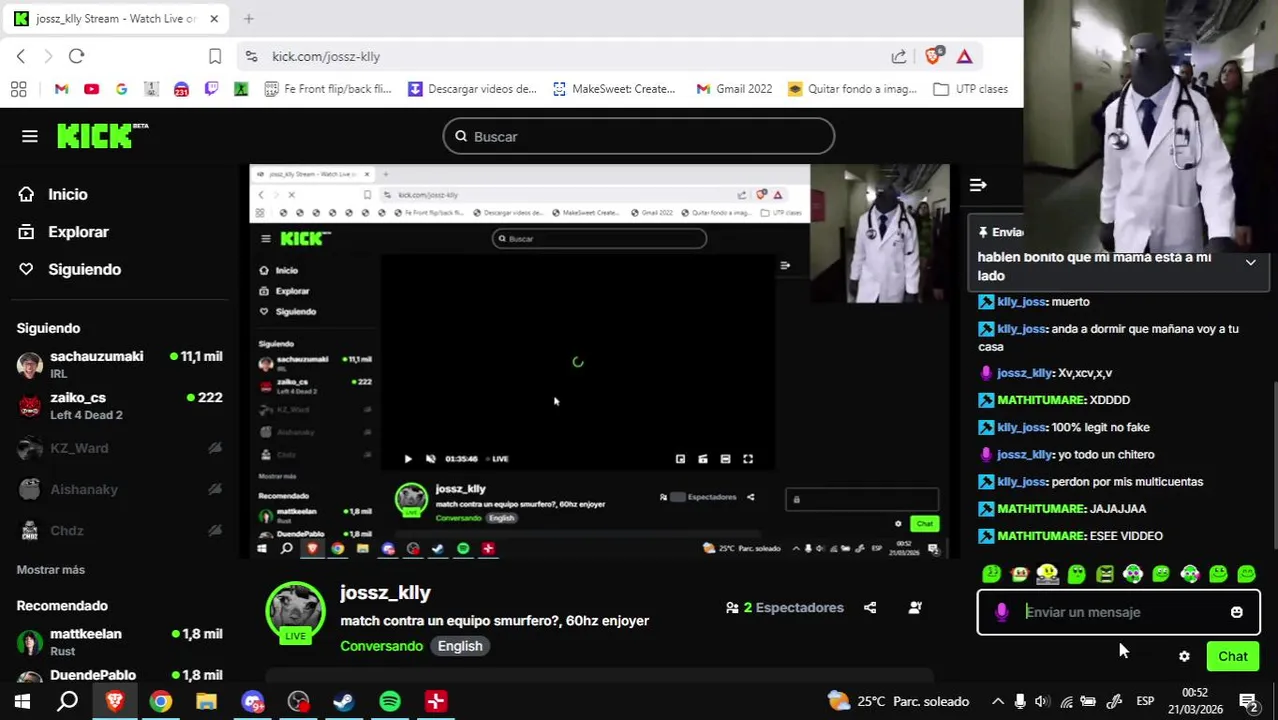1278x720 pixels.
Task: Open the Conversando category link
Action: click(x=381, y=646)
